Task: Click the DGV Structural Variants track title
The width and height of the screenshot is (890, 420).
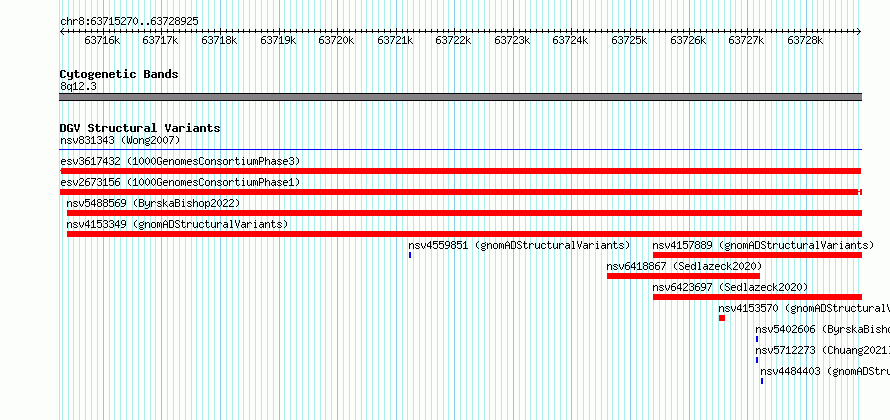Action: pos(140,128)
